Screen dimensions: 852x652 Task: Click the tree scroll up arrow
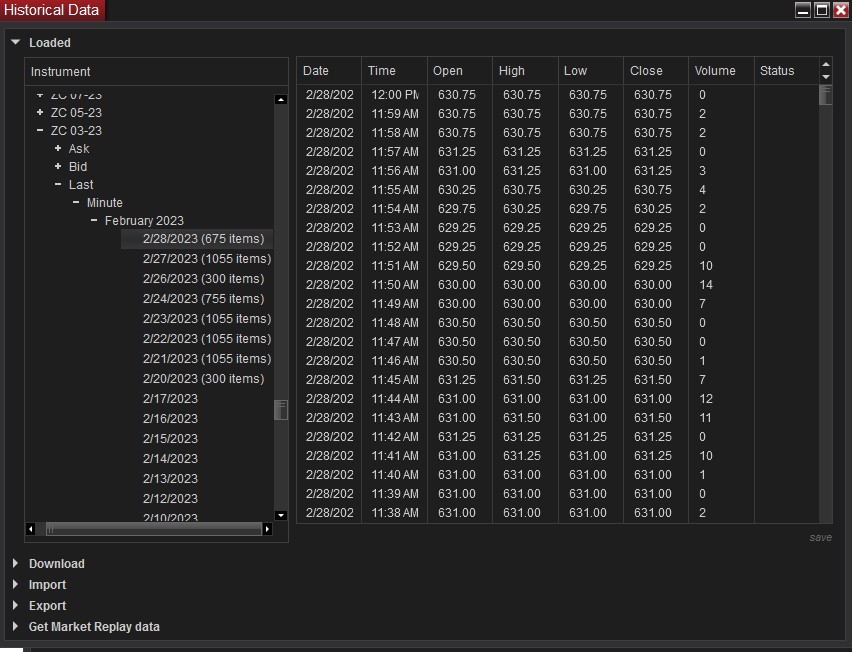[281, 99]
